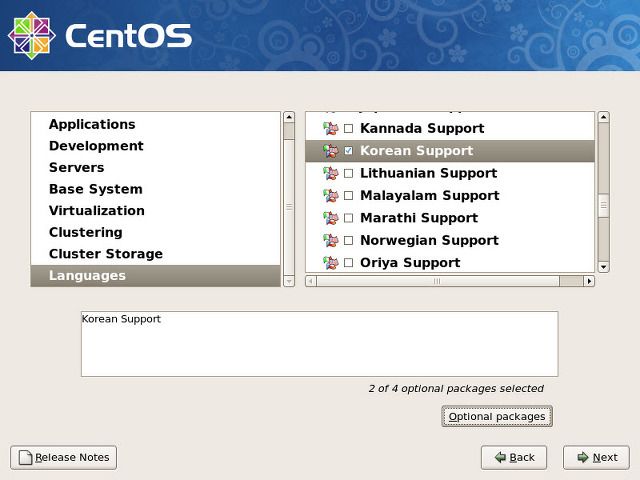Click the language list scroll-down arrow

(x=604, y=267)
